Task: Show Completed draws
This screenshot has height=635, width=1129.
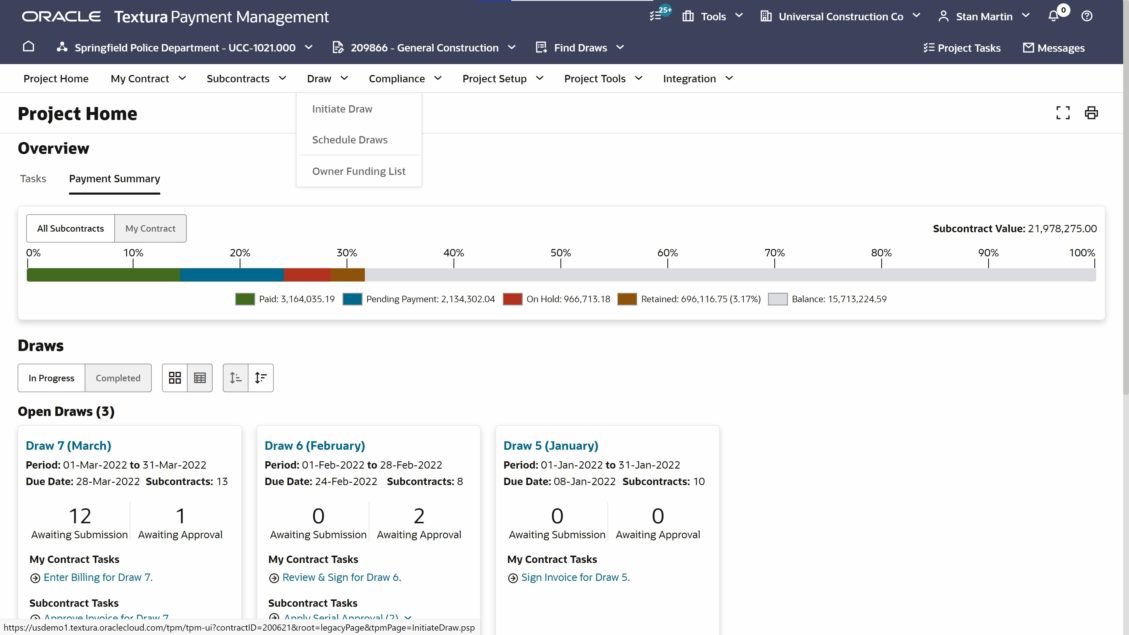Action: coord(118,378)
